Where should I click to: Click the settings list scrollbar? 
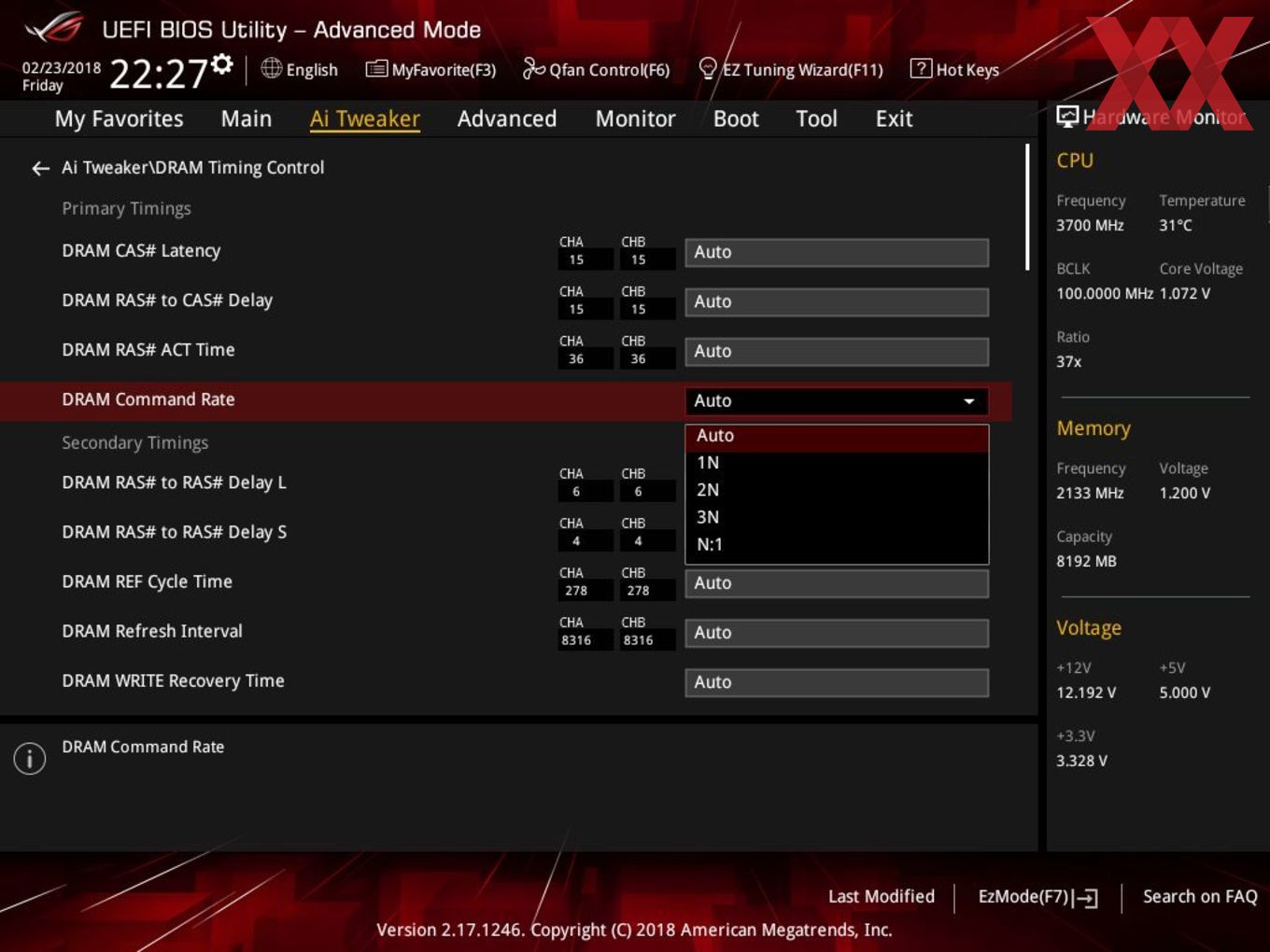click(1027, 207)
